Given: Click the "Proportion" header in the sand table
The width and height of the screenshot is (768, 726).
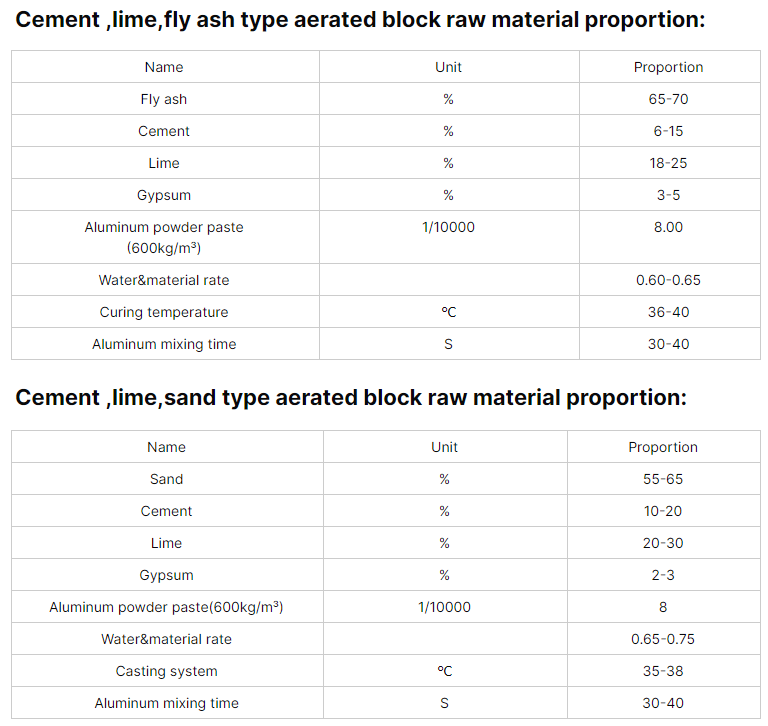Looking at the screenshot, I should pyautogui.click(x=663, y=447).
